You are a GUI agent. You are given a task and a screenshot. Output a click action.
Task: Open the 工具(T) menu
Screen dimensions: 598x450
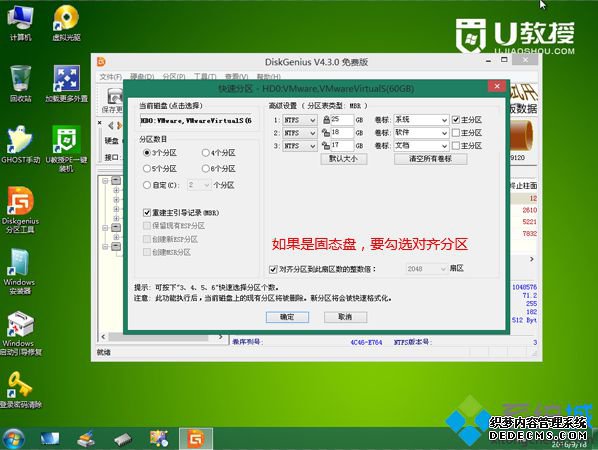205,77
